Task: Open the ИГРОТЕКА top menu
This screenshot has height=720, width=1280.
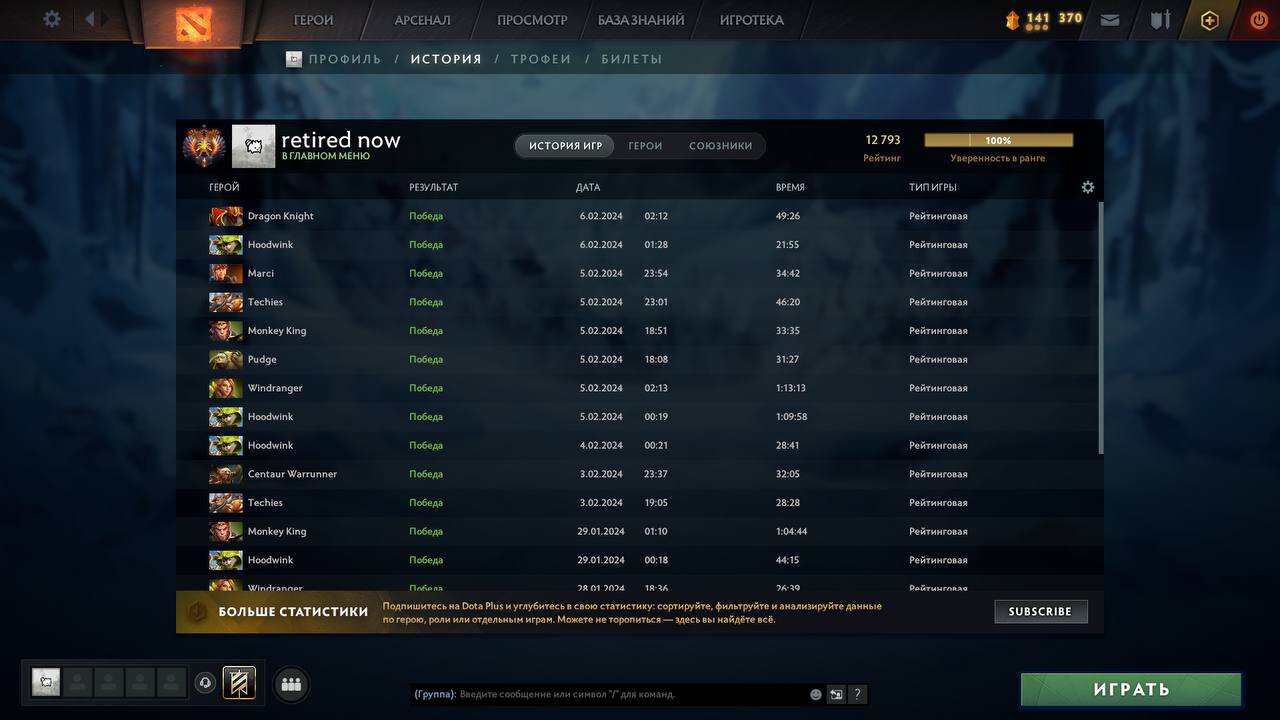Action: point(752,20)
